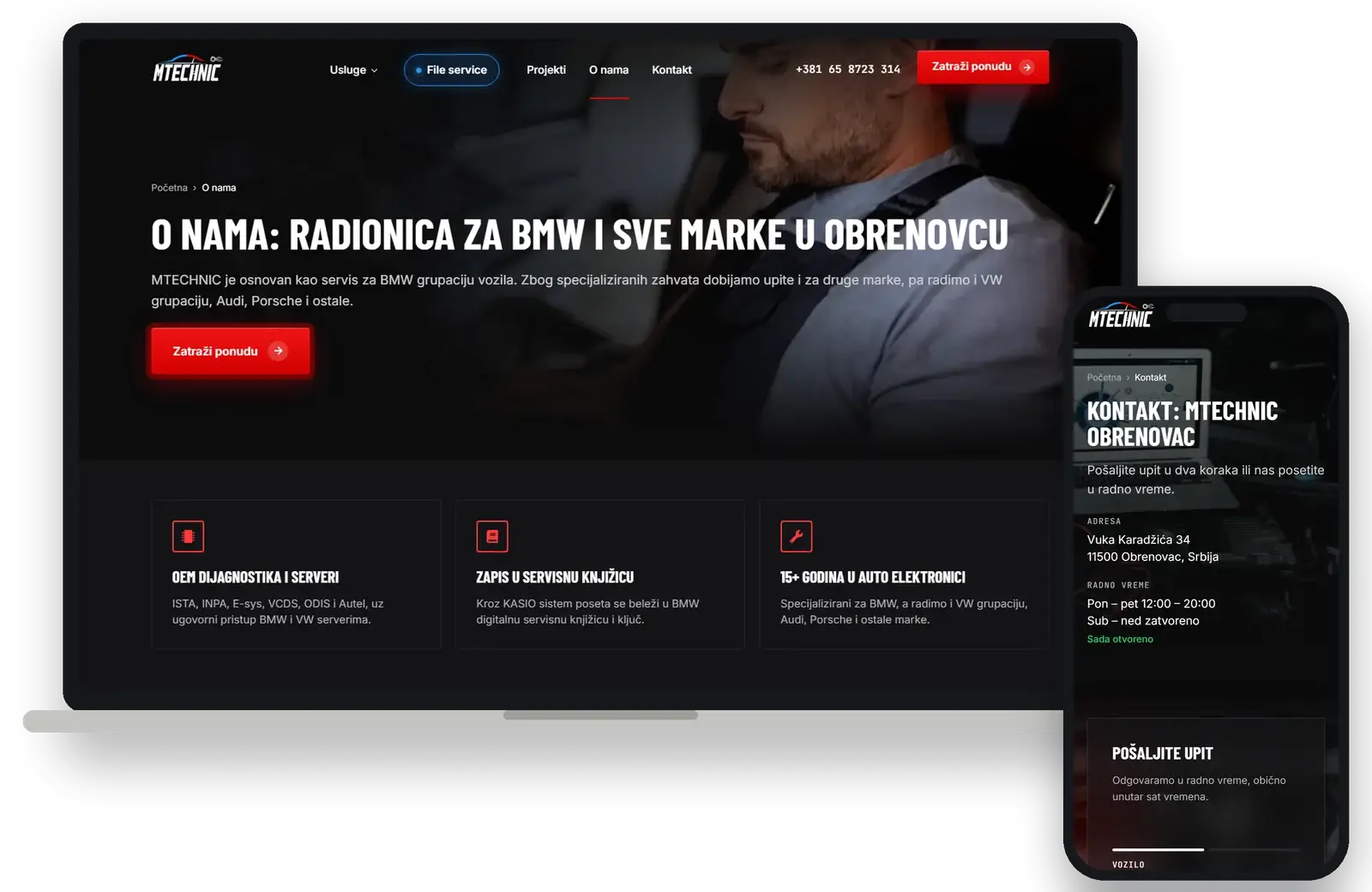
Task: Click Pon – pet 12:00 – 20:00 hours
Action: tap(1151, 604)
